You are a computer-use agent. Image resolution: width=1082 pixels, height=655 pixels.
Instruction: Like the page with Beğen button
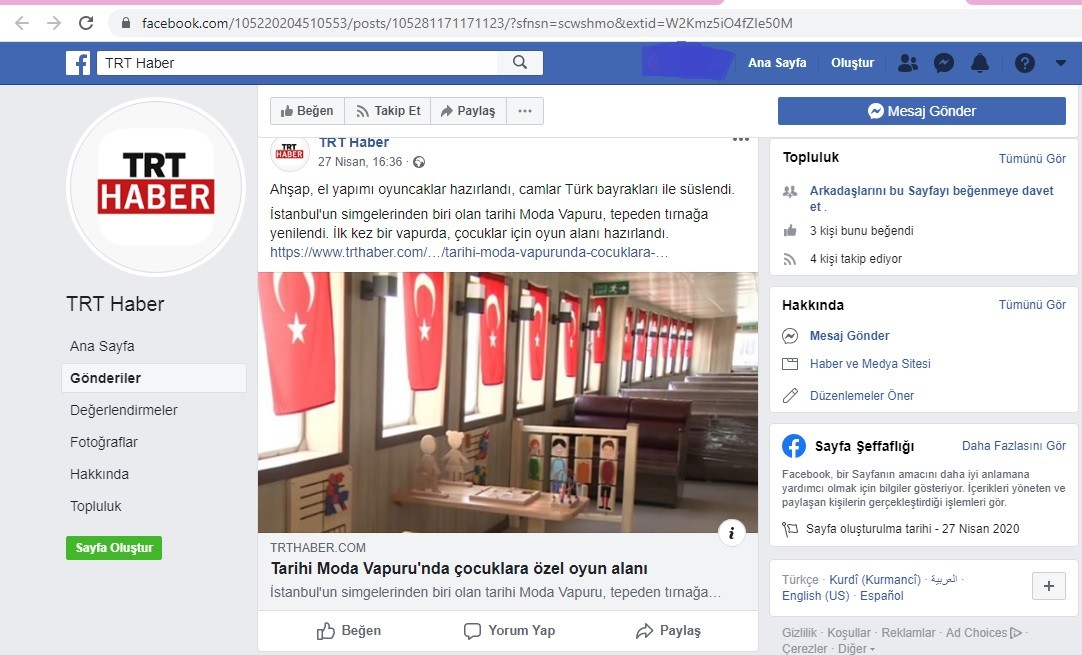(307, 110)
